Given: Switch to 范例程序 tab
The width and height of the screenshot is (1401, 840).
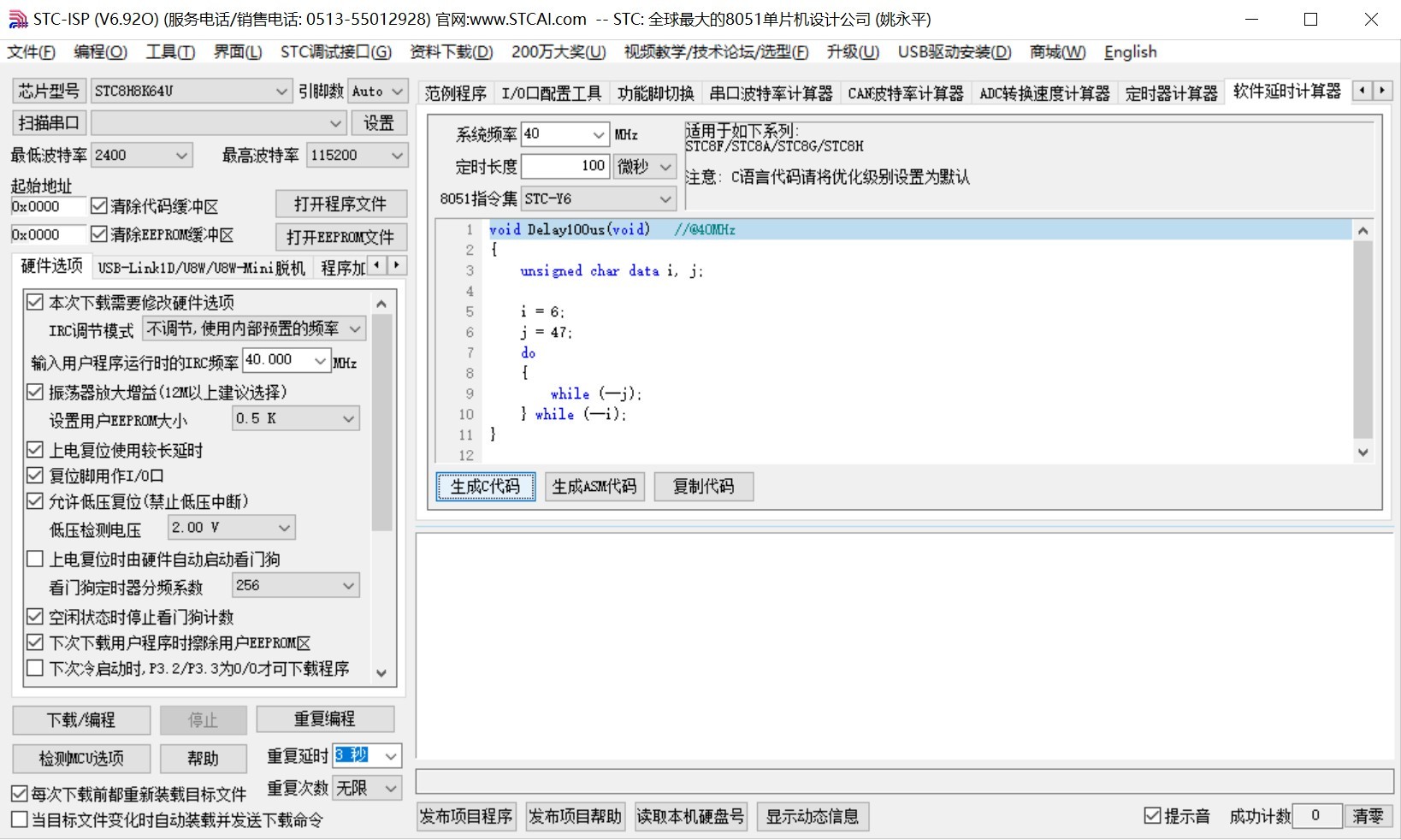Looking at the screenshot, I should [x=456, y=93].
